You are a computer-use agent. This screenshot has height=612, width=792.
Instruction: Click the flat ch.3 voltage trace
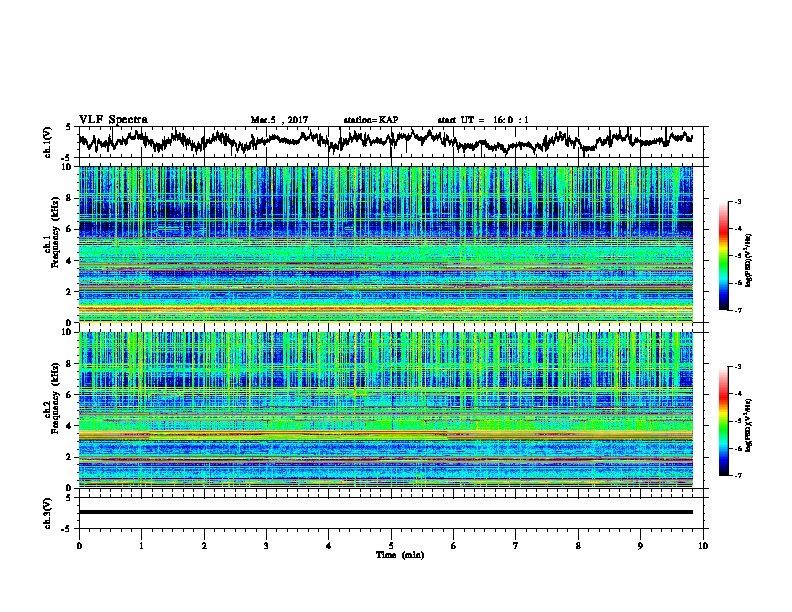click(386, 512)
